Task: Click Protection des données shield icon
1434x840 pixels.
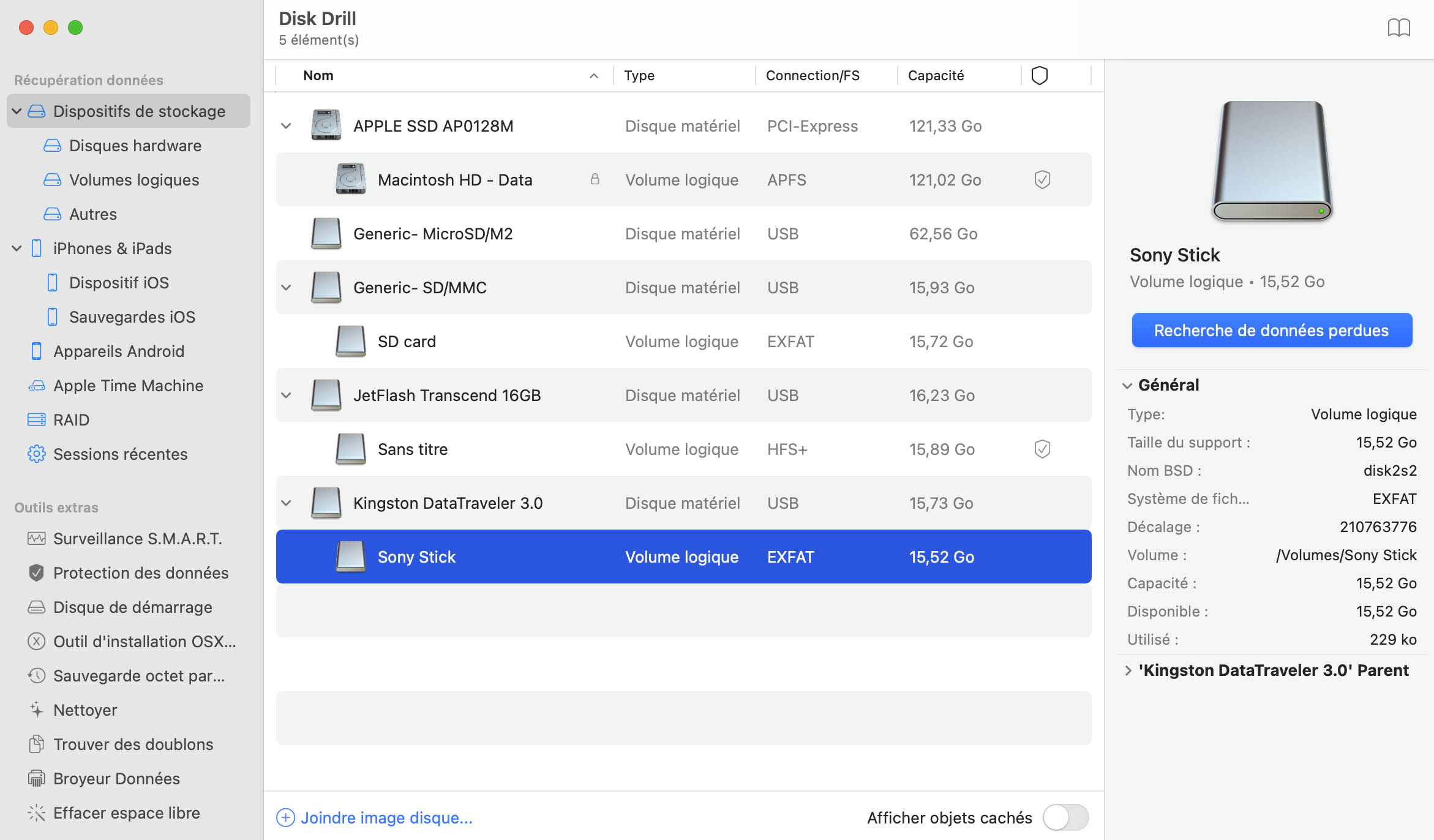Action: point(37,573)
